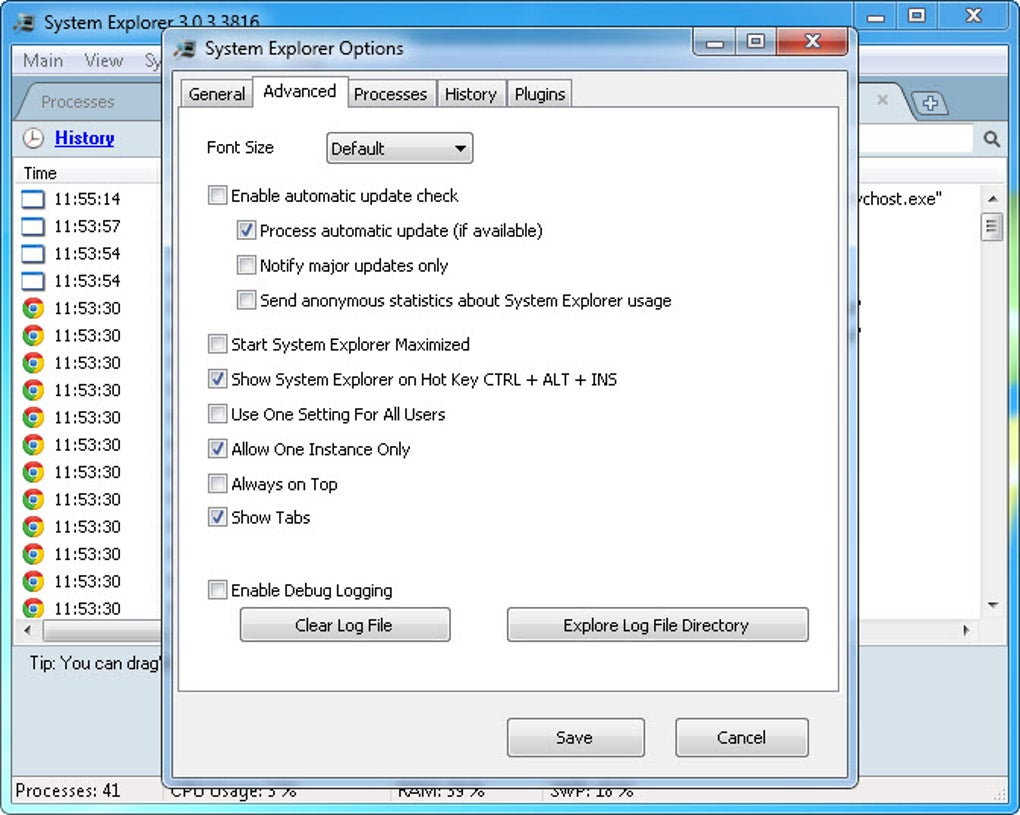1020x815 pixels.
Task: Click Explore Log File Directory button
Action: 658,625
